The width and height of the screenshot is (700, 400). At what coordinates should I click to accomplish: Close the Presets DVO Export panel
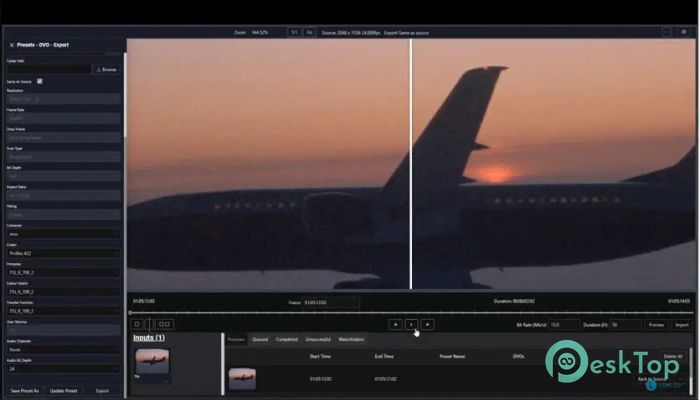click(11, 45)
